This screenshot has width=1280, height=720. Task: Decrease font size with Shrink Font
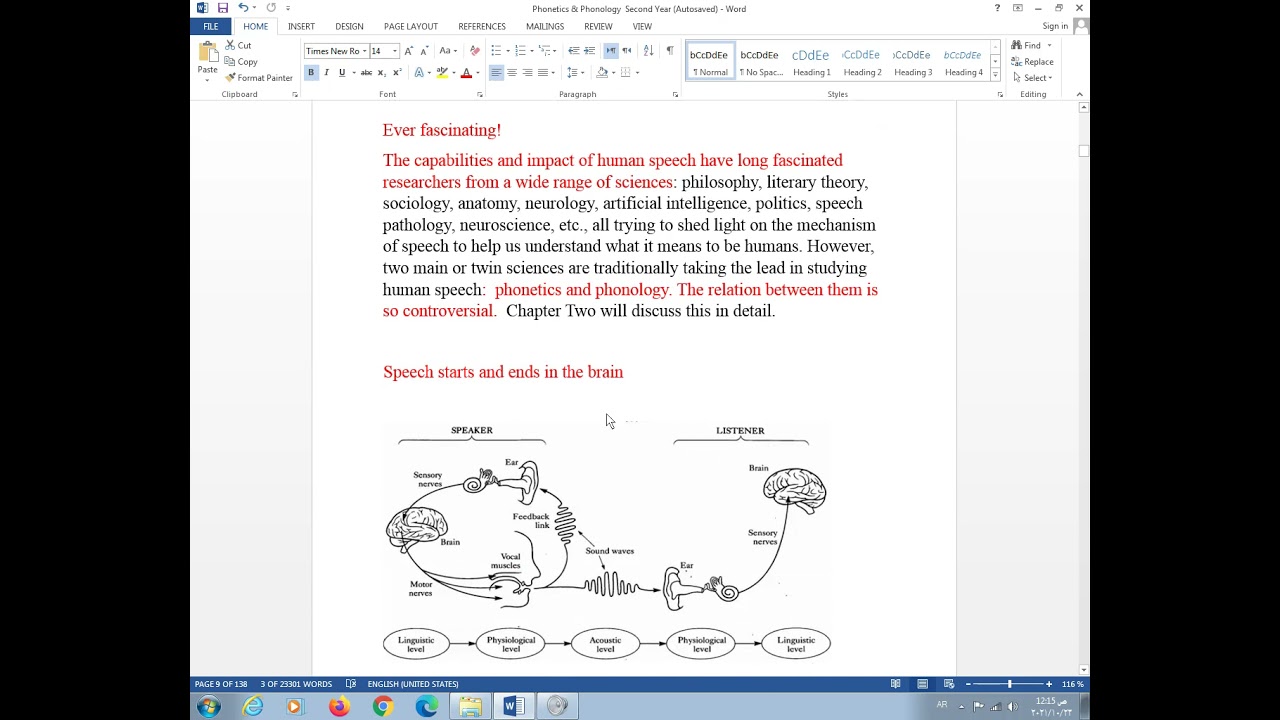pyautogui.click(x=424, y=51)
